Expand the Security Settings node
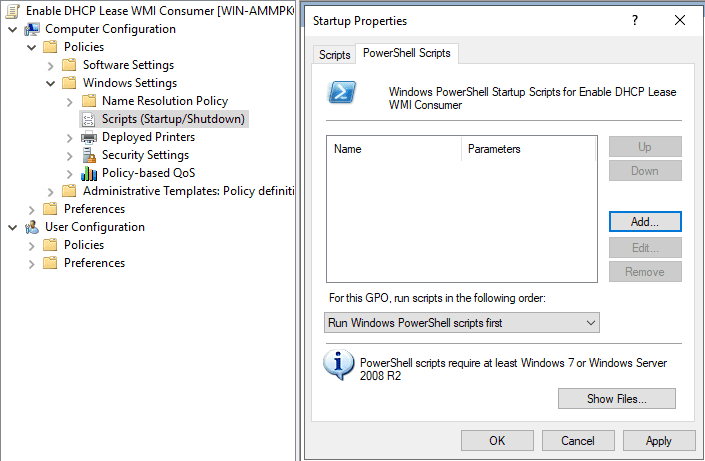The width and height of the screenshot is (705, 461). point(70,156)
